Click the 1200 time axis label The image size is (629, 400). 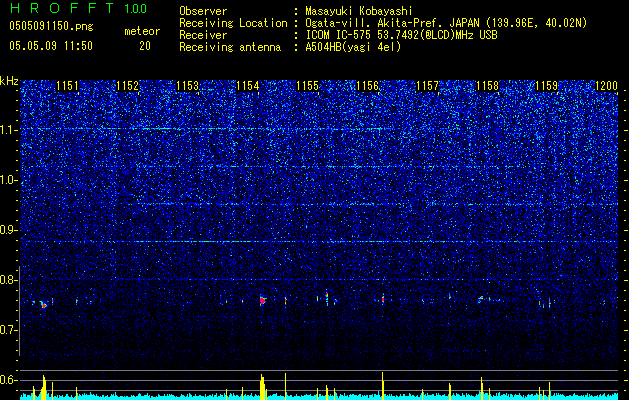coord(607,86)
